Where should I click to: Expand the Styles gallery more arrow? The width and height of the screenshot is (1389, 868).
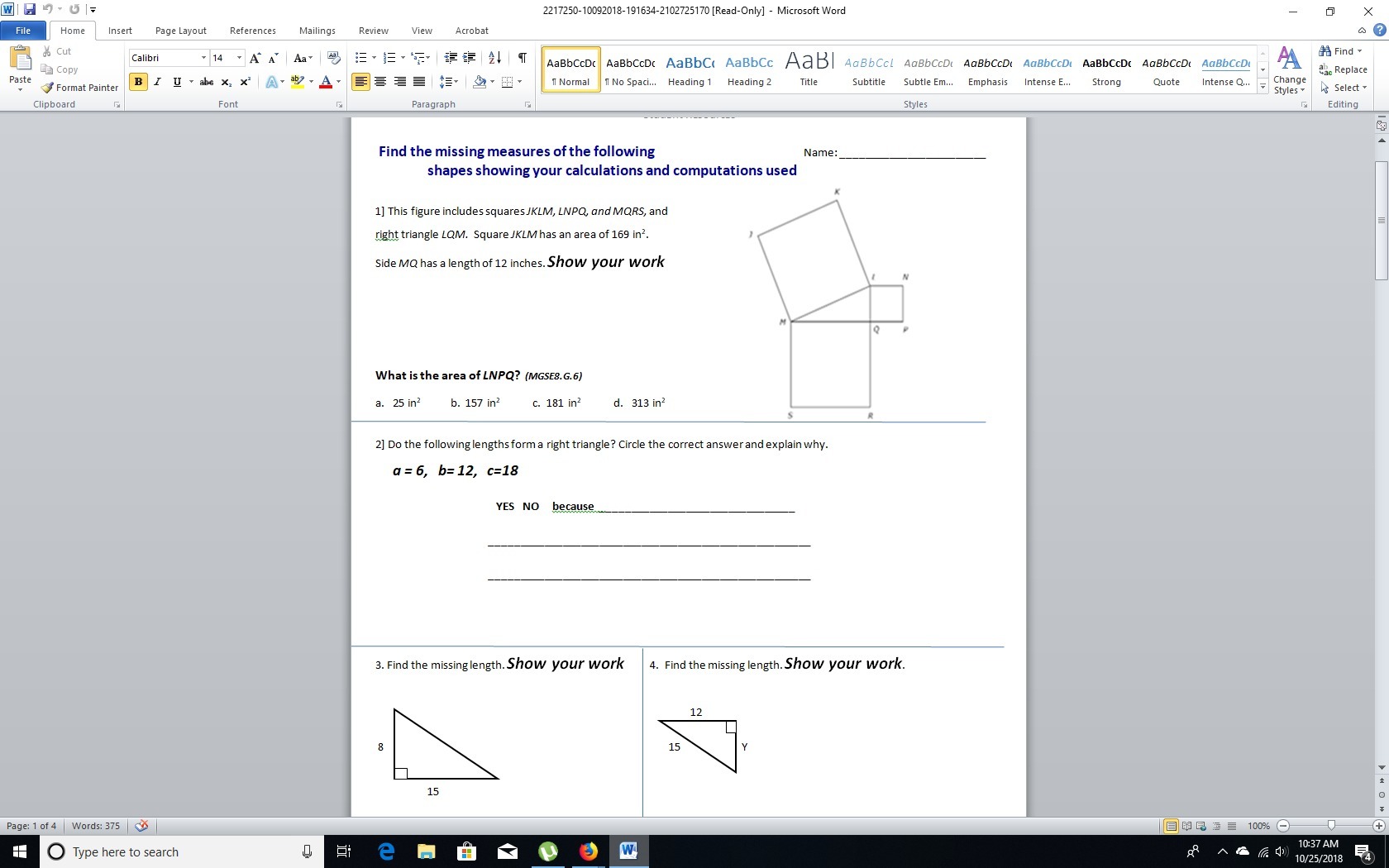1263,86
